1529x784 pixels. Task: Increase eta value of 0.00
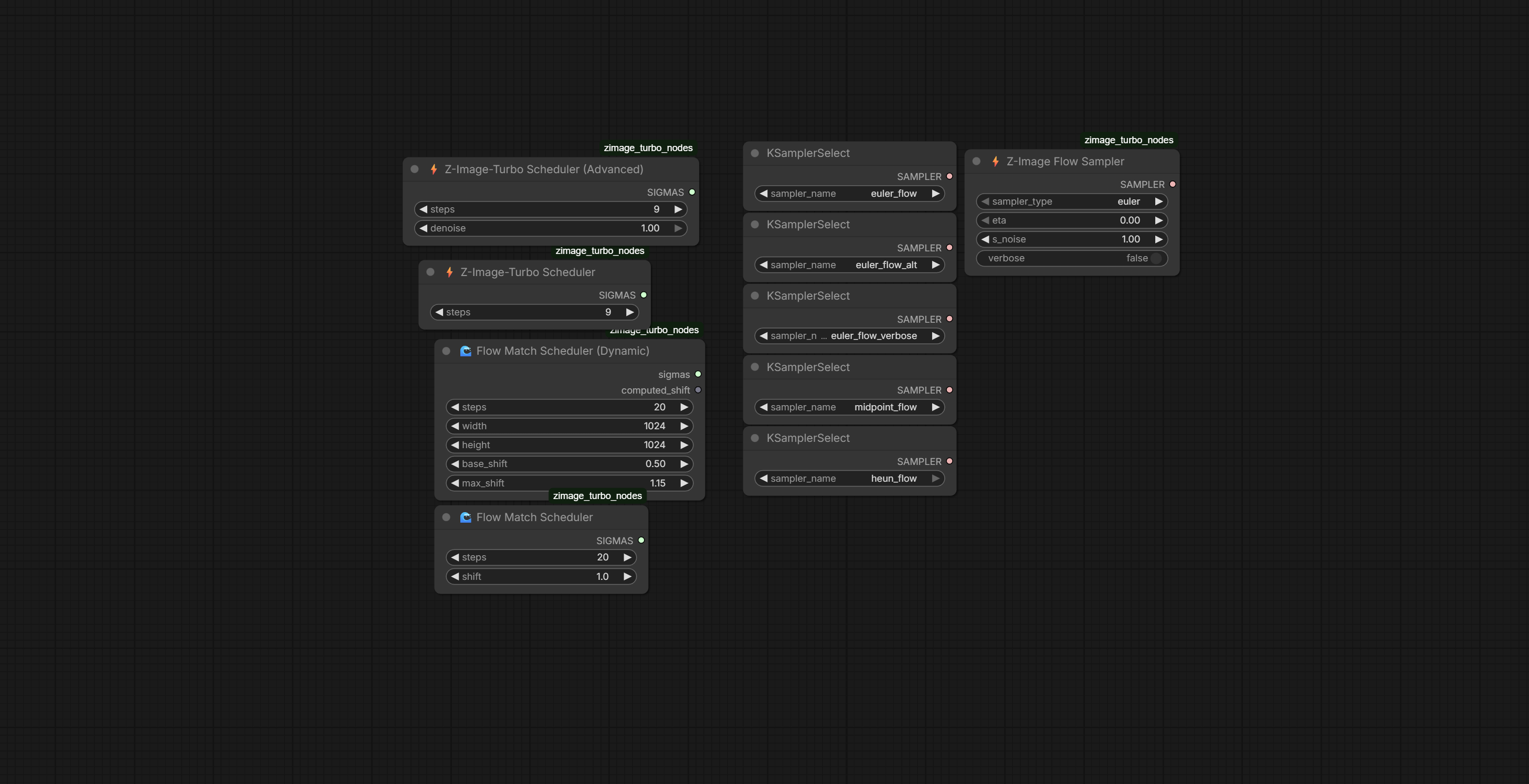[x=1159, y=220]
